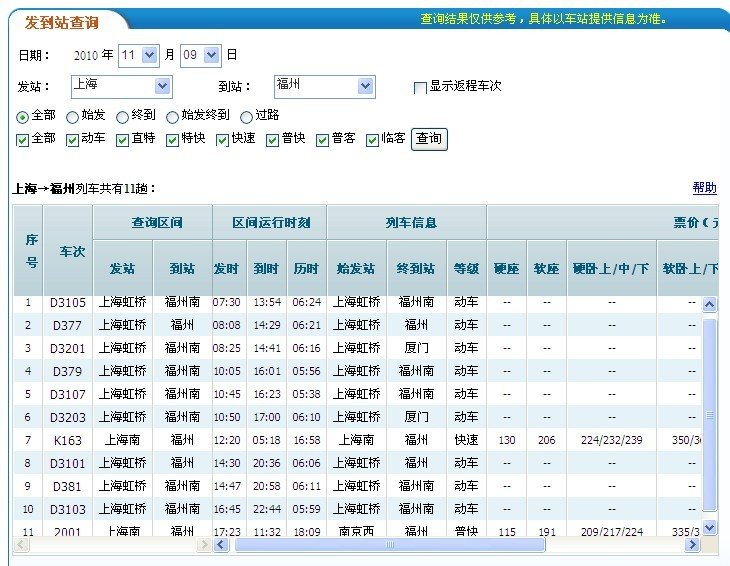Image resolution: width=730 pixels, height=566 pixels.
Task: Open the 帮助 help link
Action: point(704,188)
